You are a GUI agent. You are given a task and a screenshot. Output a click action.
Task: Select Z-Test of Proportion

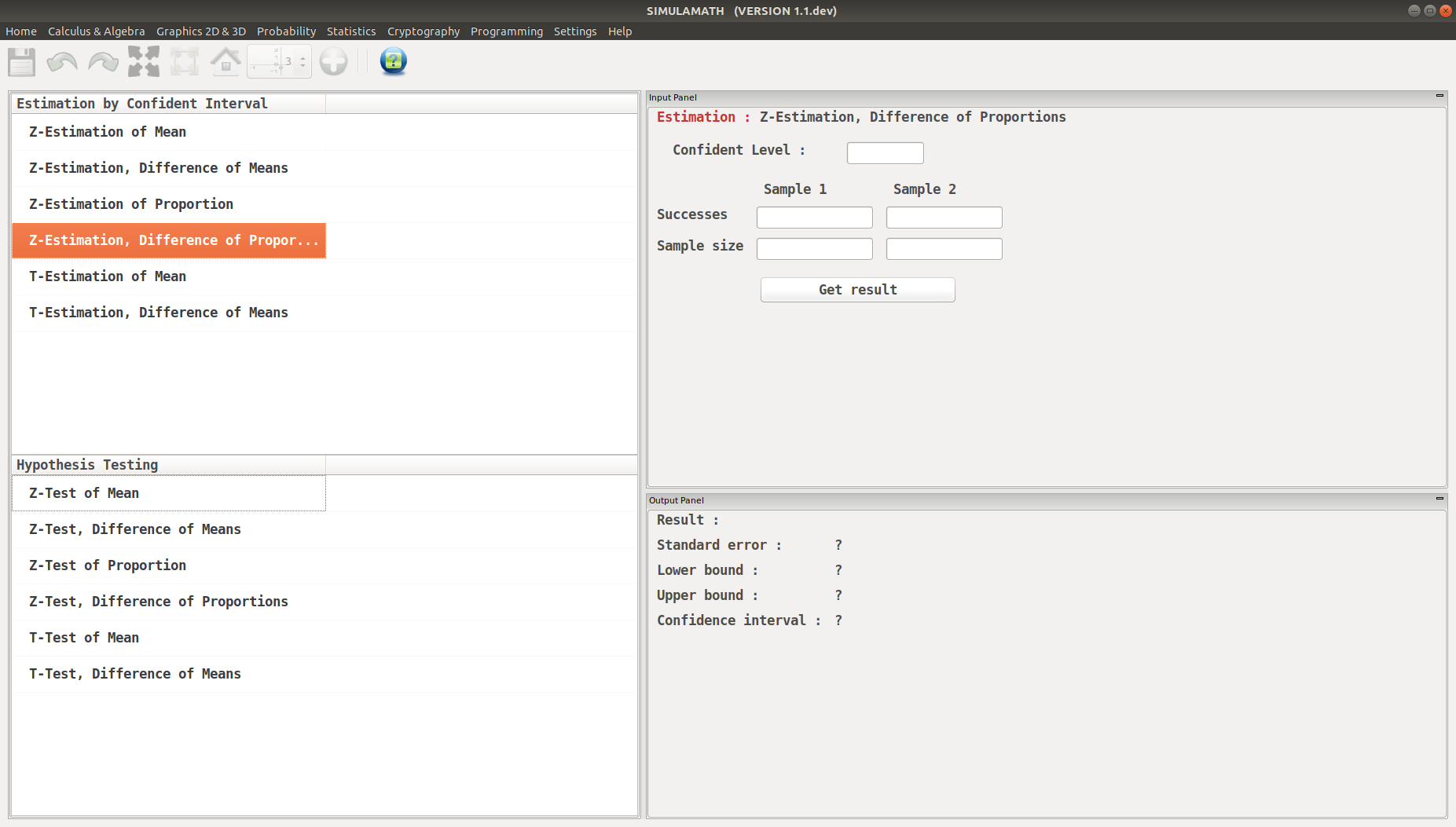[169, 565]
